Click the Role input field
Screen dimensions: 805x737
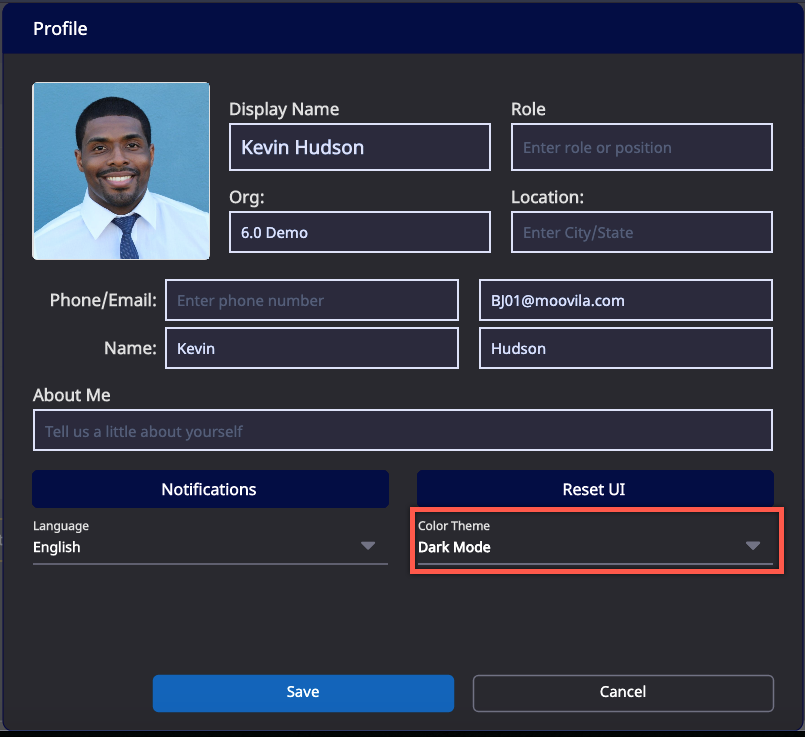pyautogui.click(x=641, y=147)
